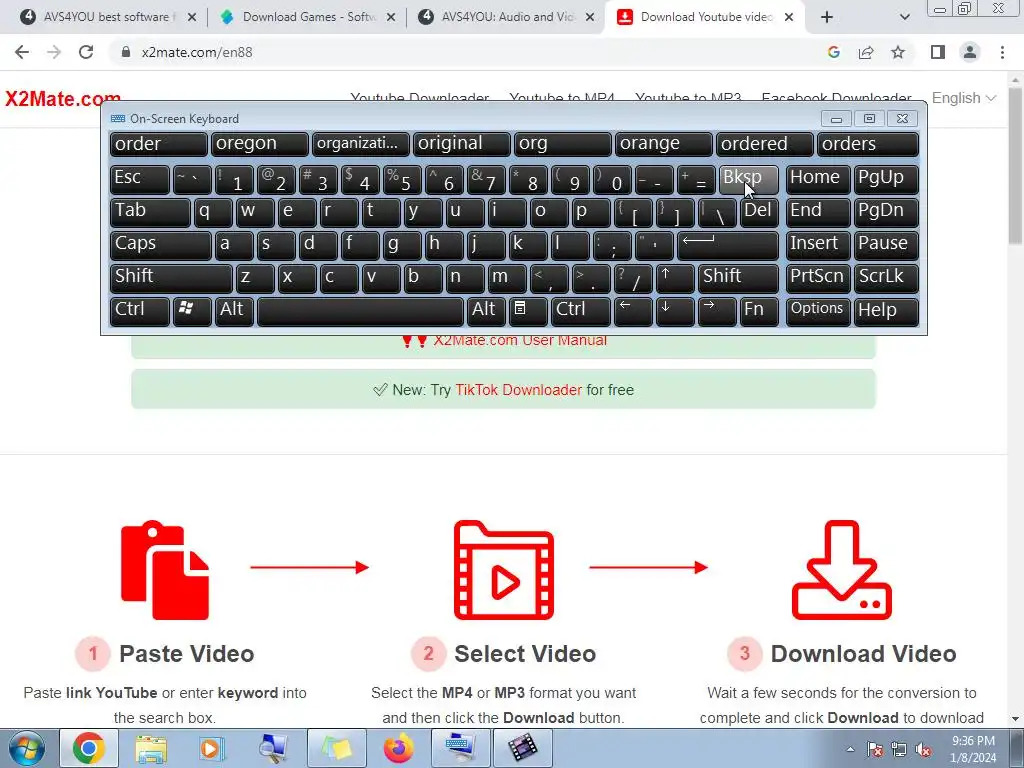
Task: Switch to AVS4YOU best software tab
Action: coord(106,17)
